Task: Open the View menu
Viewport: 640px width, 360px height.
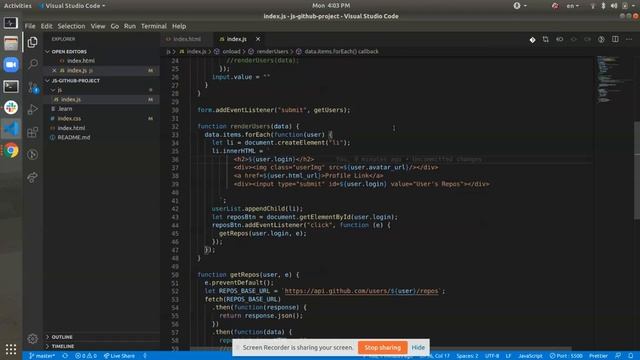Action: click(98, 26)
